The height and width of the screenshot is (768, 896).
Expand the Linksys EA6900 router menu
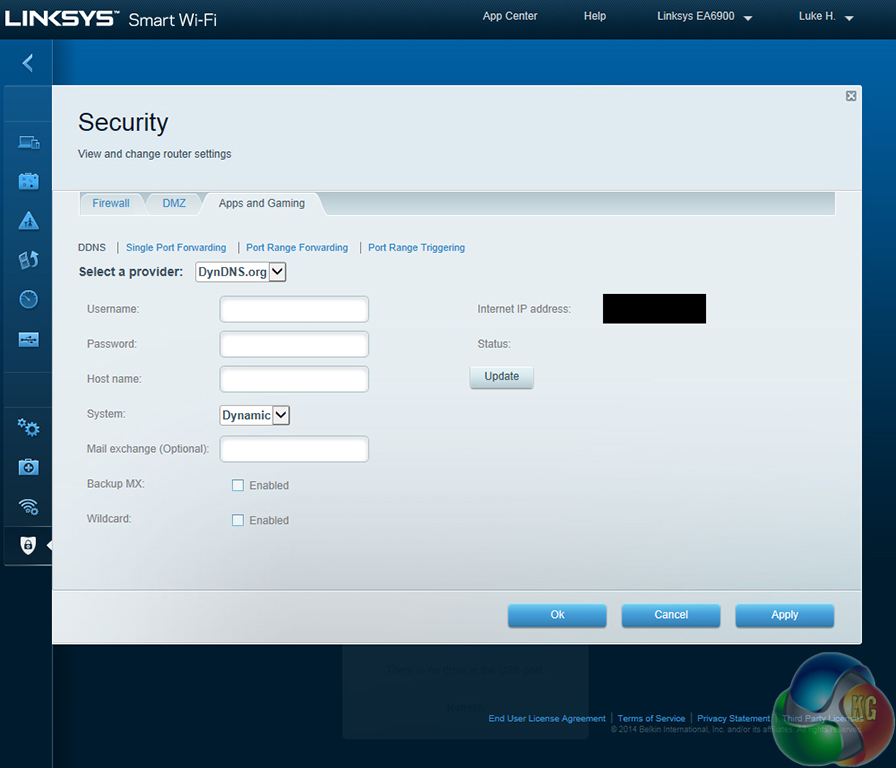[704, 17]
